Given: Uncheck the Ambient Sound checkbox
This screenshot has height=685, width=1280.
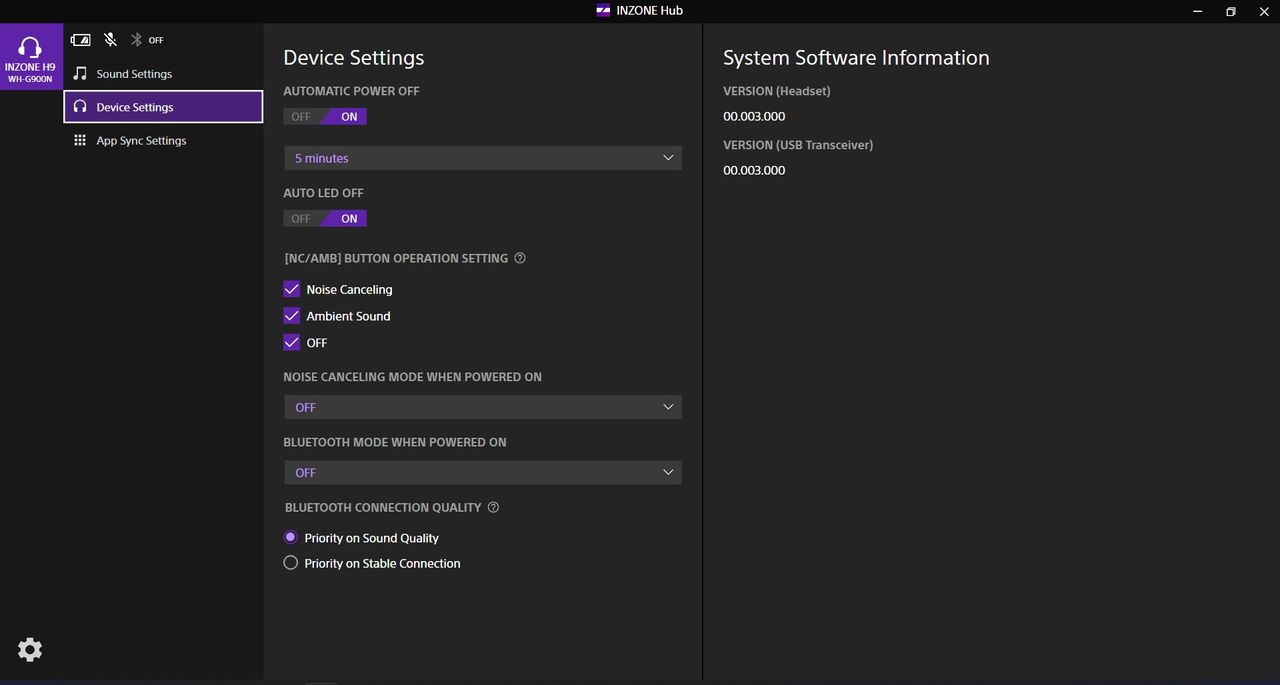Looking at the screenshot, I should 292,316.
